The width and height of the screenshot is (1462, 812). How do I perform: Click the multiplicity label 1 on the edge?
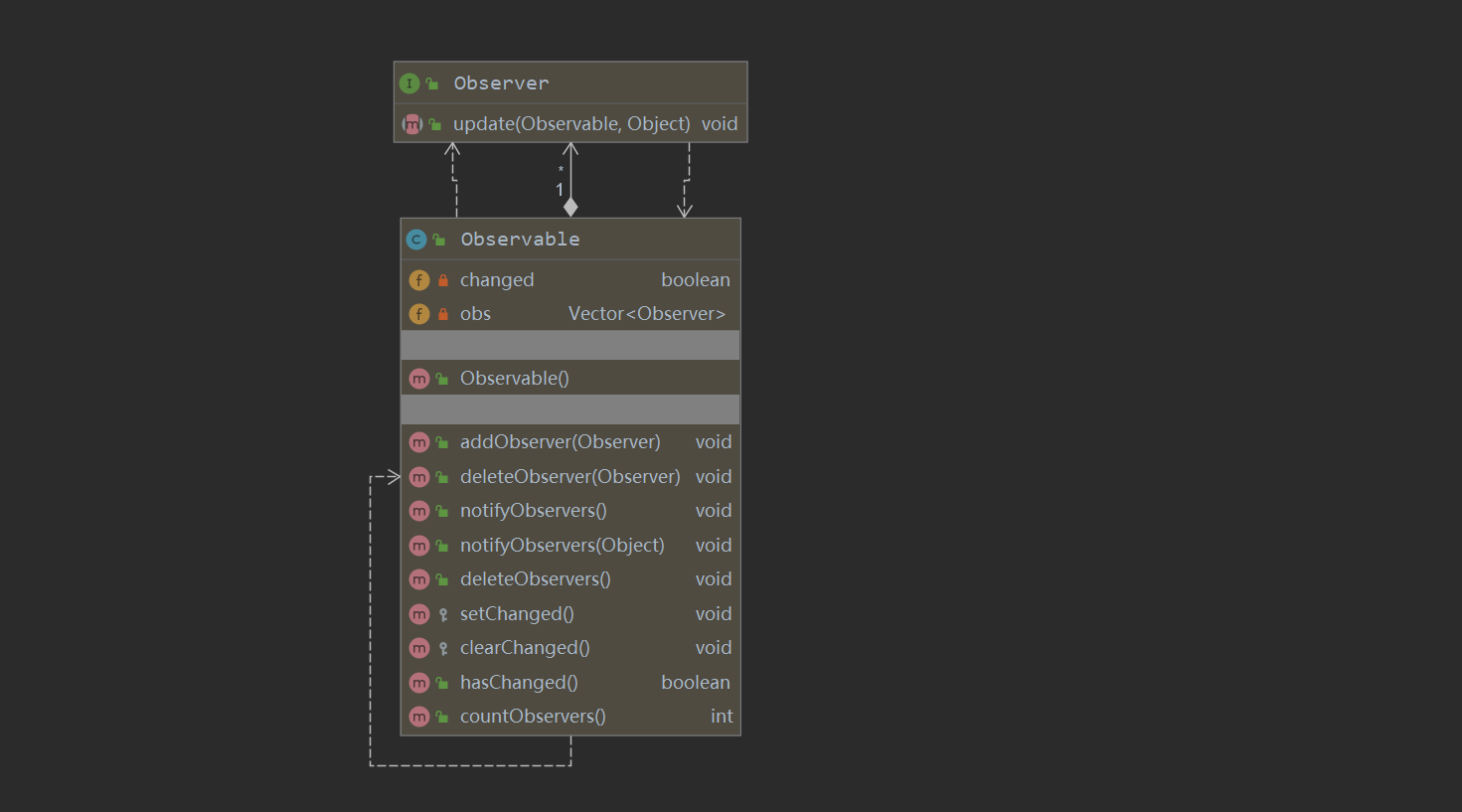click(560, 190)
